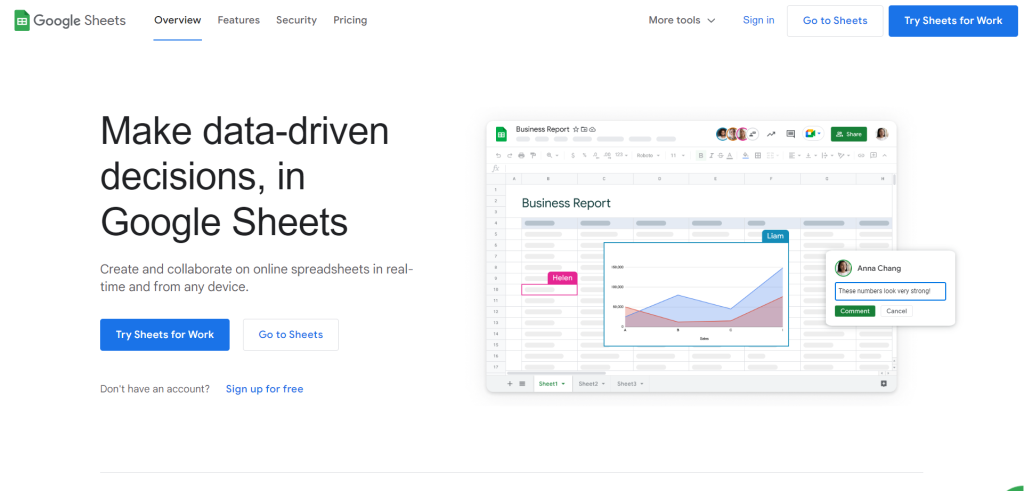The height and width of the screenshot is (491, 1024).
Task: Click the green Sheets file icon
Action: pyautogui.click(x=502, y=134)
